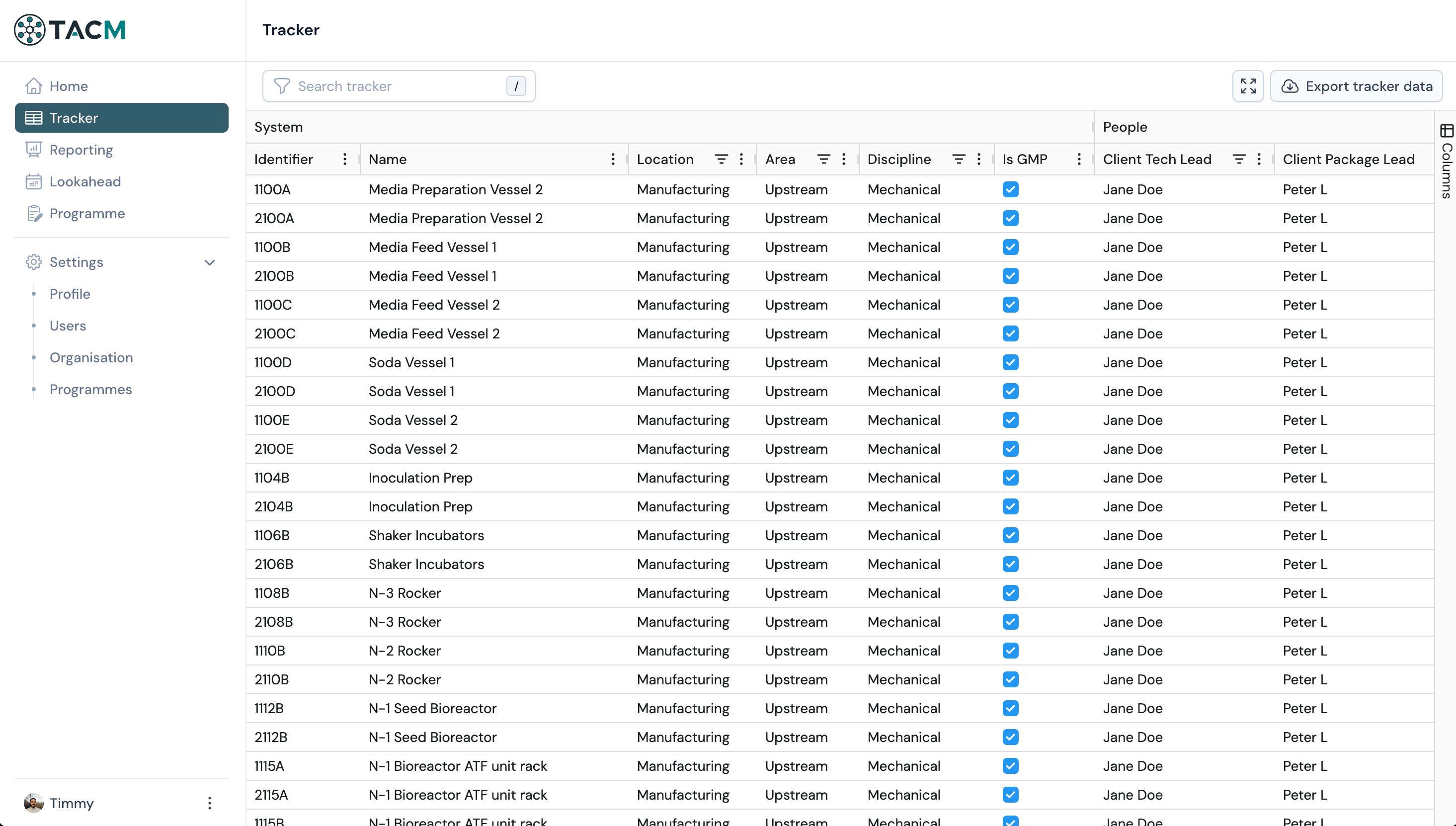The height and width of the screenshot is (826, 1456).
Task: Open Area column filter icon
Action: pos(823,160)
